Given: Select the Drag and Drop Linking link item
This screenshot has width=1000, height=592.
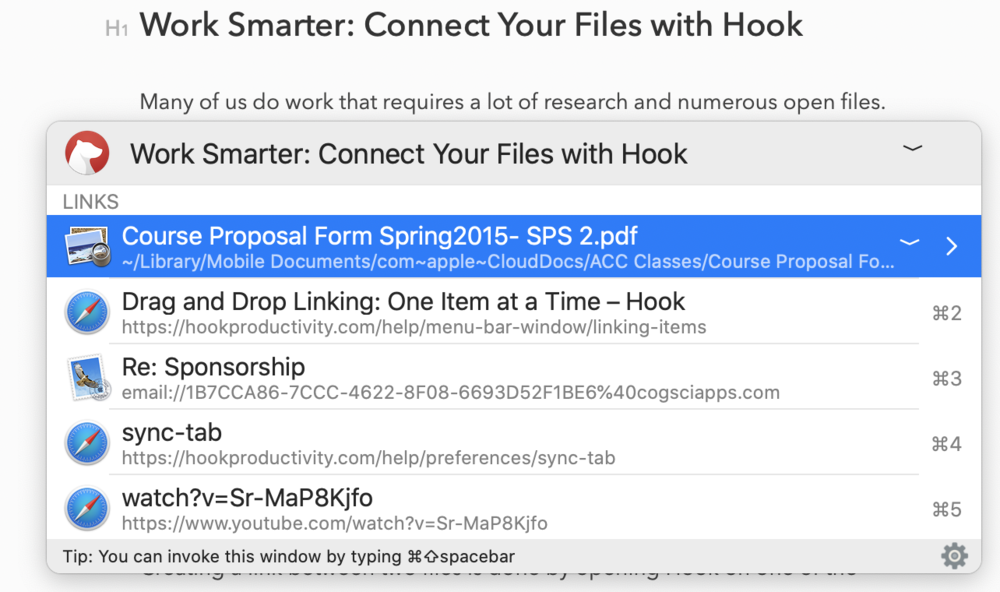Looking at the screenshot, I should pos(514,313).
